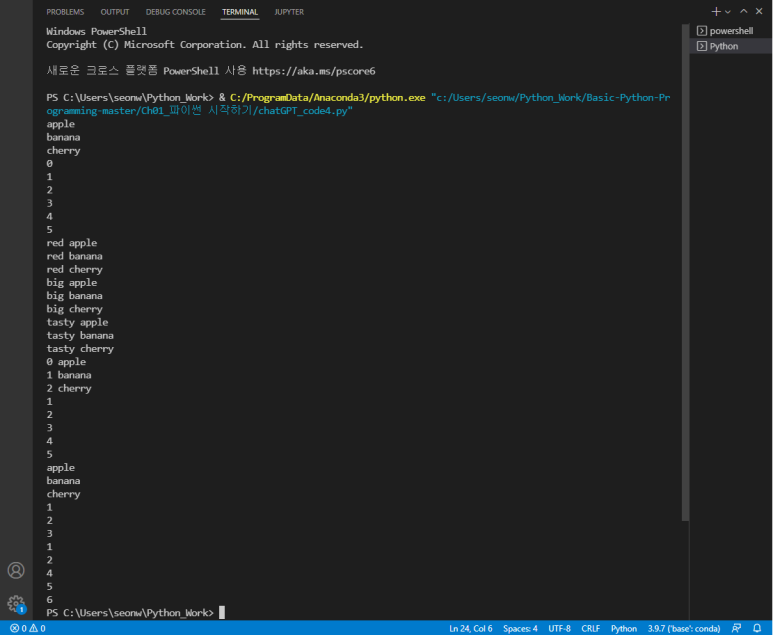
Task: Open the errors and warnings indicator in the status bar
Action: point(28,628)
